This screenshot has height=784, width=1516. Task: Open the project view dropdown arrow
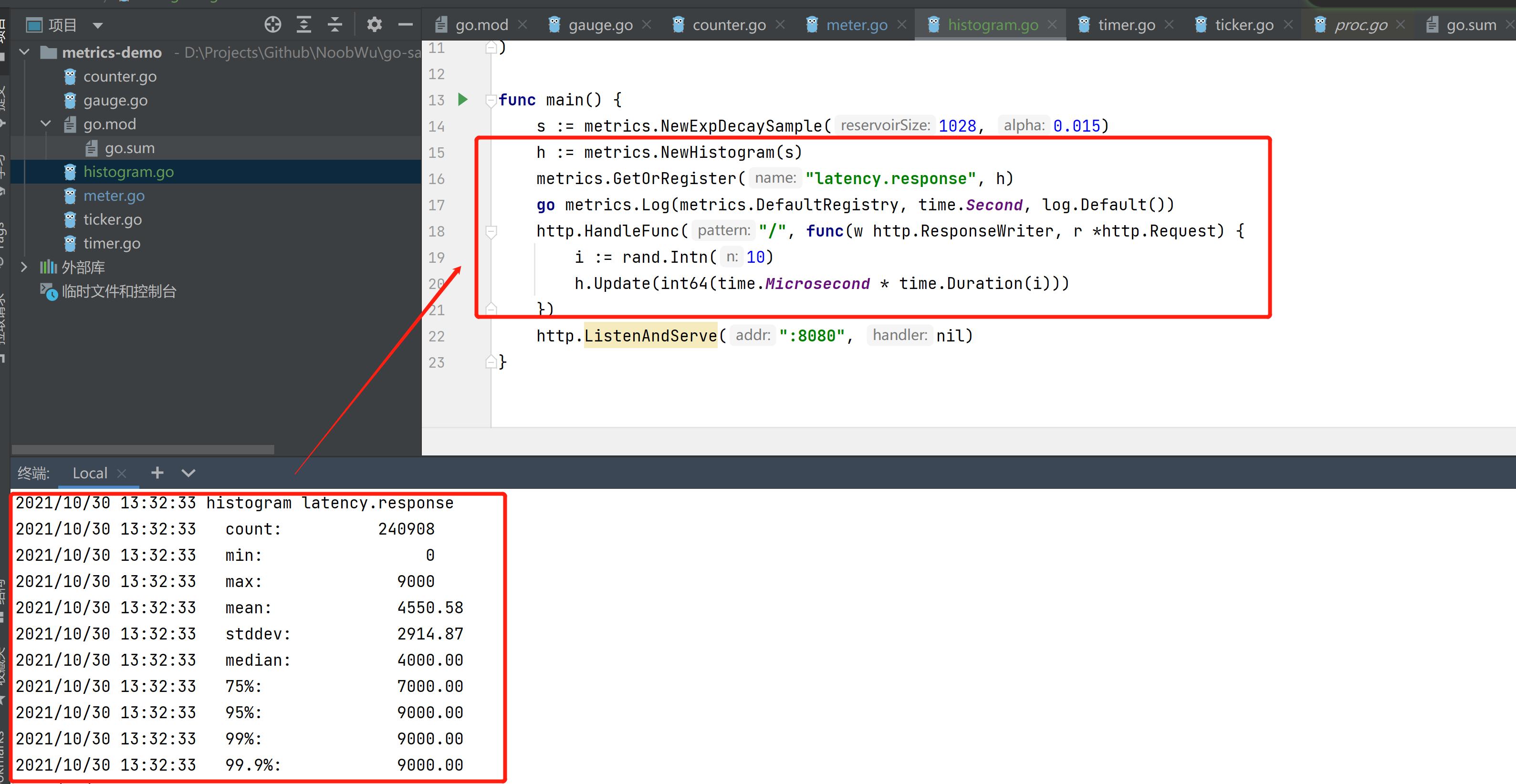tap(98, 25)
